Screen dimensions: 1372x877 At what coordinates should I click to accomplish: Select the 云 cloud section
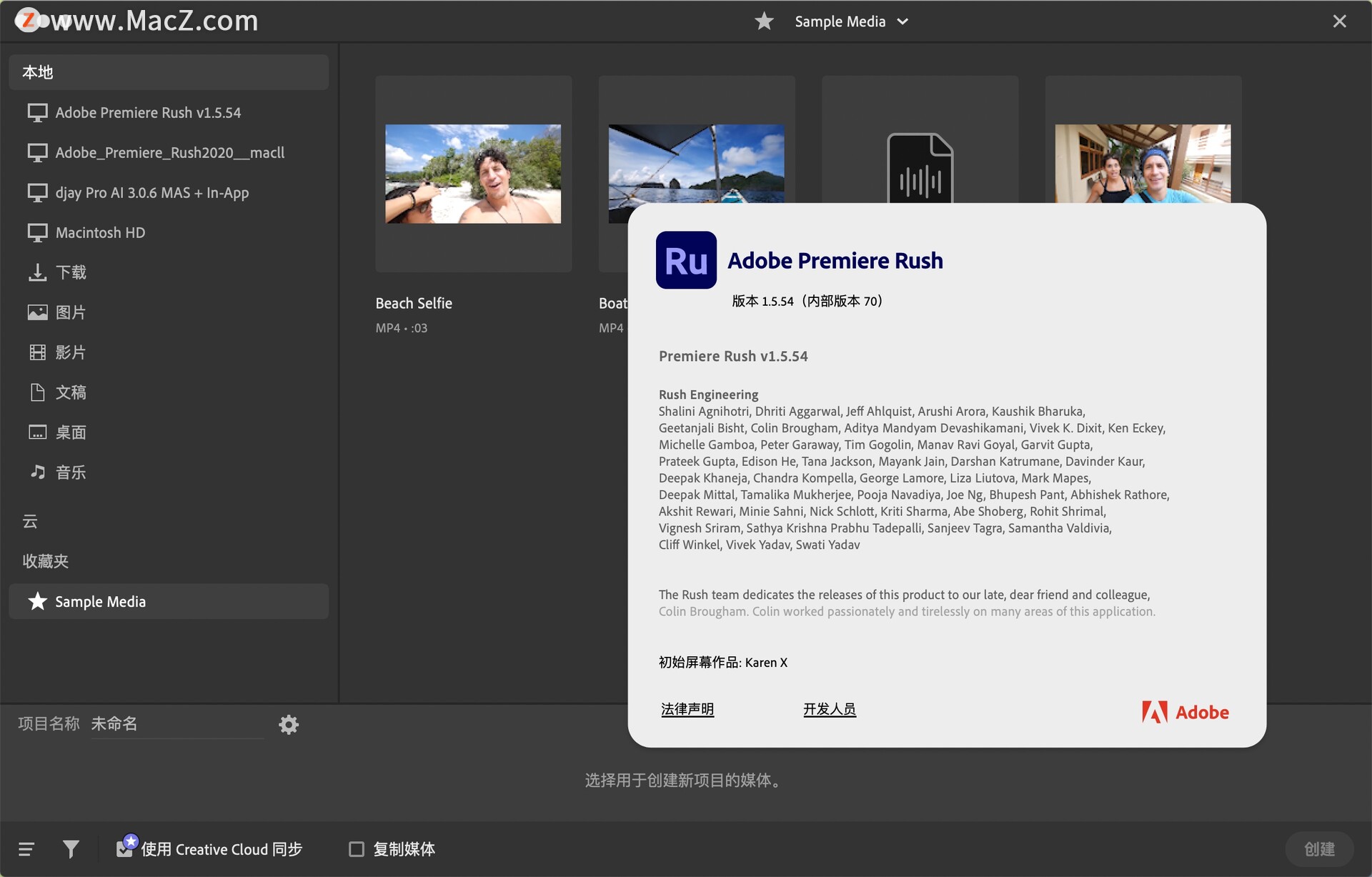click(30, 521)
